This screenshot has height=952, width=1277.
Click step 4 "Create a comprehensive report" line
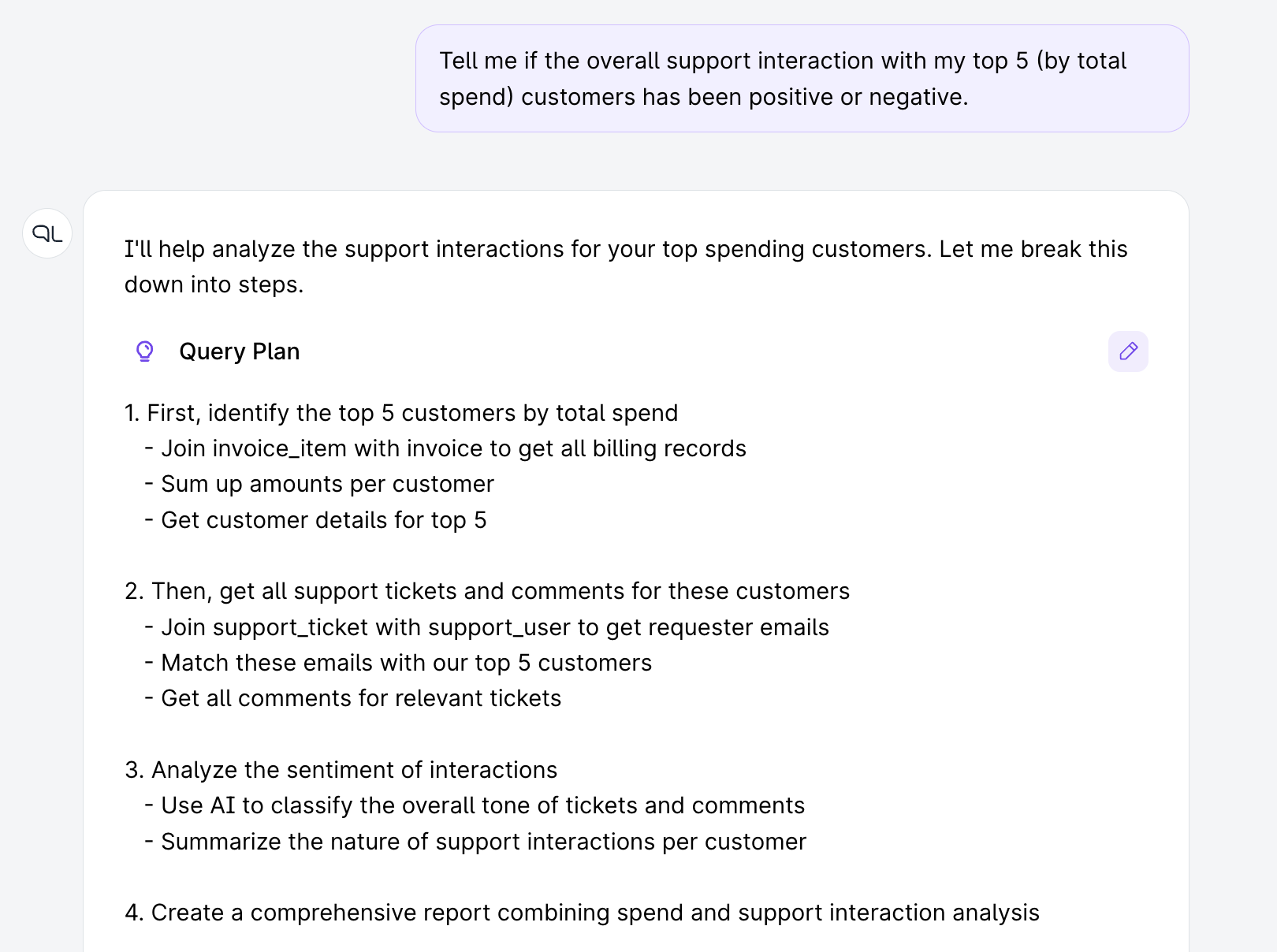pyautogui.click(x=582, y=913)
